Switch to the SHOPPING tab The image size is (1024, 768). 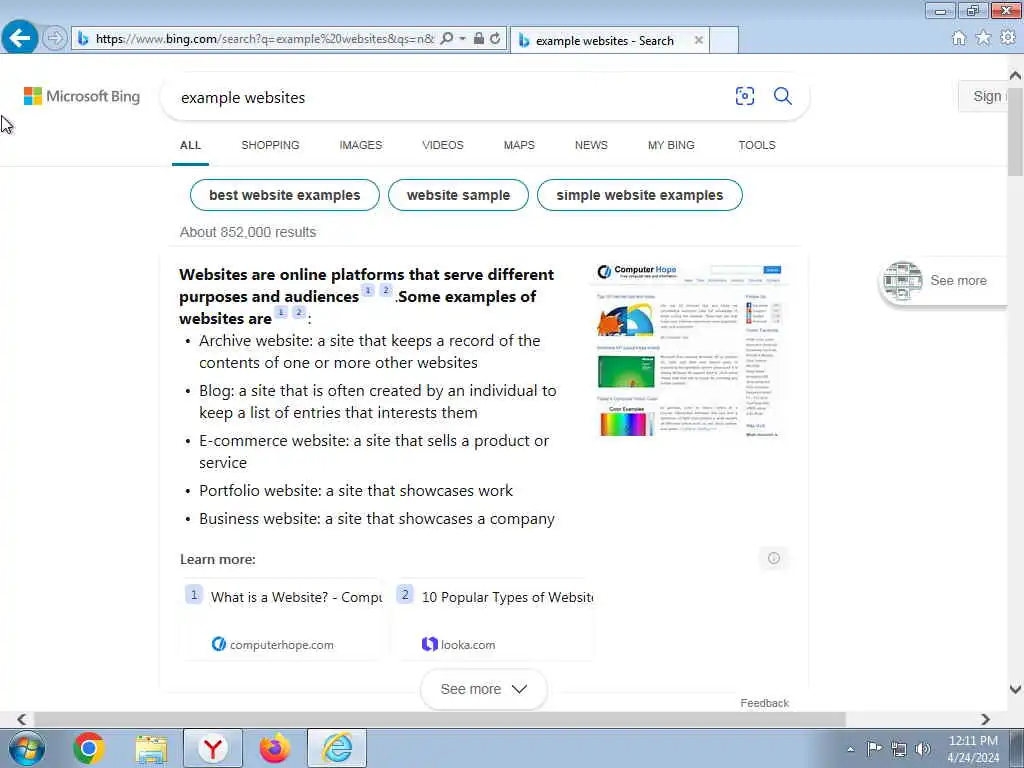pos(270,145)
